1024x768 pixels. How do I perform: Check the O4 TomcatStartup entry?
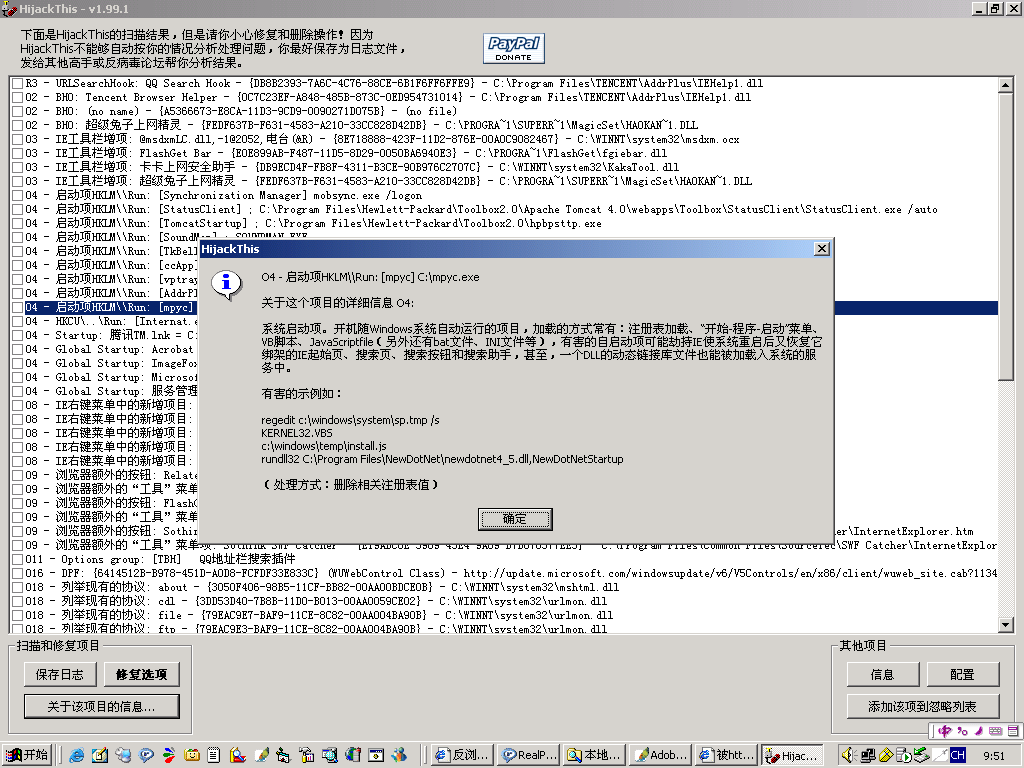(18, 223)
